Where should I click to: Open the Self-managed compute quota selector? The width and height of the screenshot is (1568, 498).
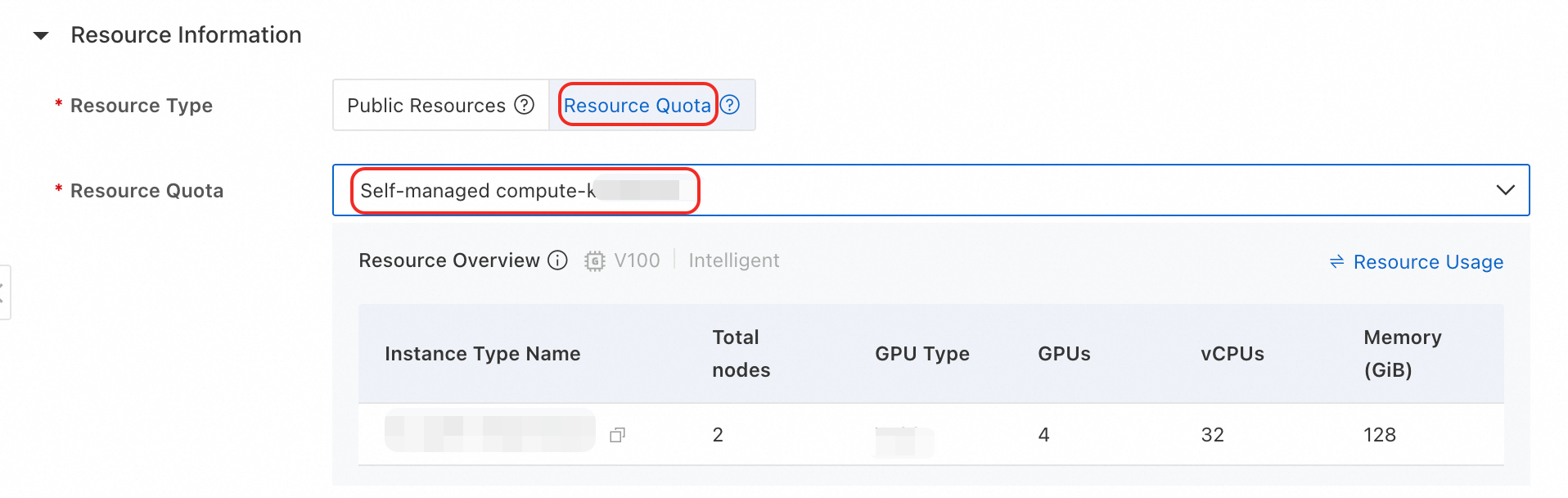(523, 190)
